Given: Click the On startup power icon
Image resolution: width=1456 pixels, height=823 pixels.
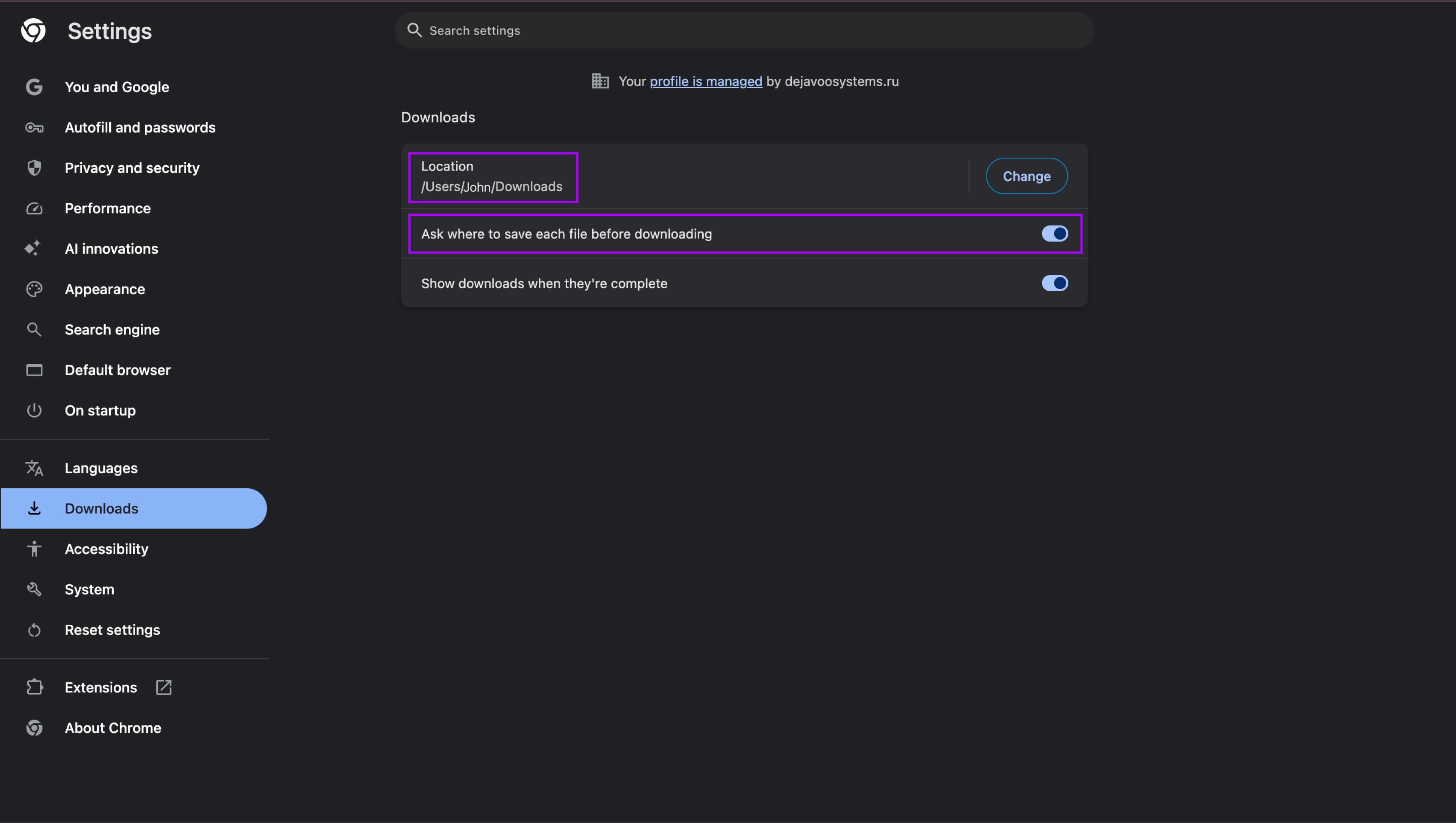Looking at the screenshot, I should click(34, 411).
